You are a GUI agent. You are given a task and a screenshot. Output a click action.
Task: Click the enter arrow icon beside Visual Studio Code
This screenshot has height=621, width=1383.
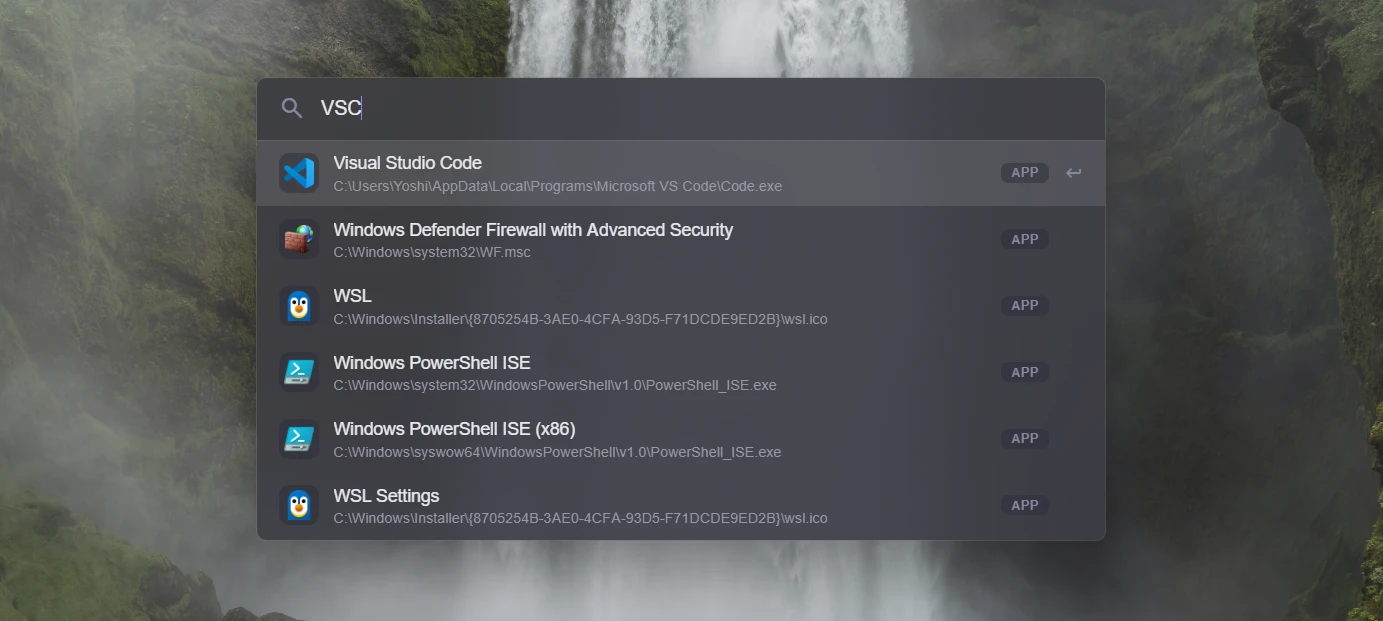point(1073,173)
